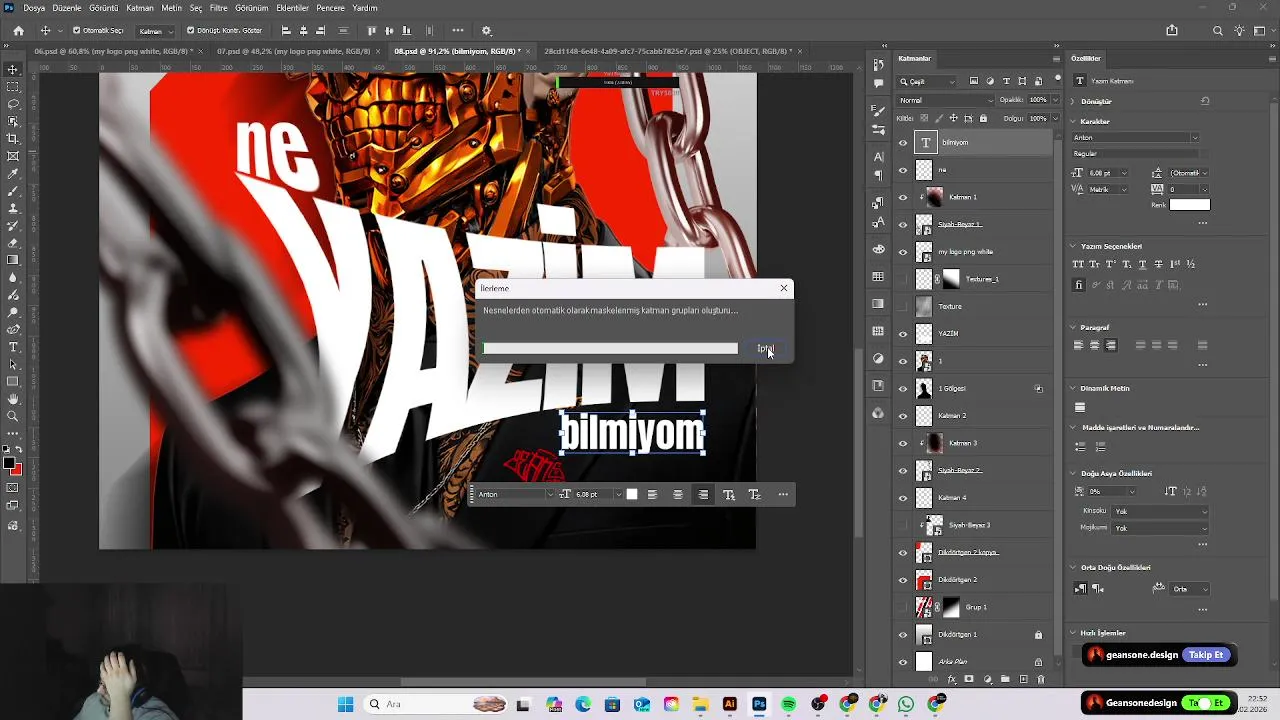Click the create new layer icon
This screenshot has height=720, width=1280.
click(1023, 679)
